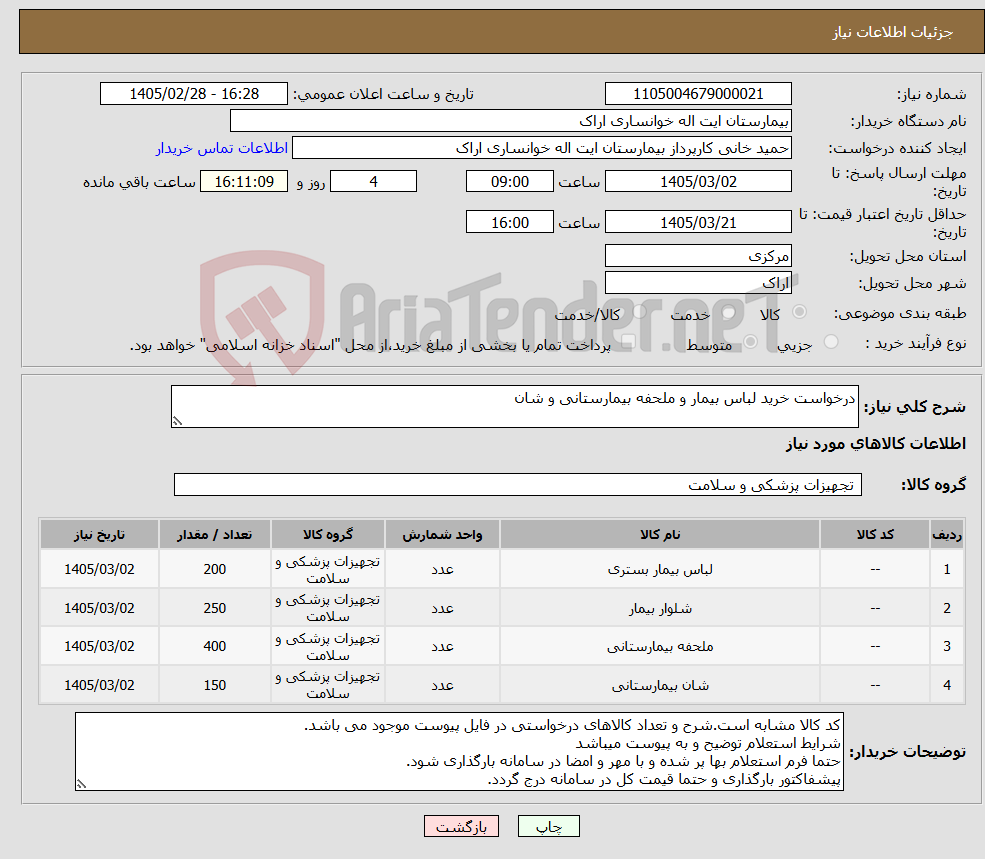Click row number 3 cell
The image size is (985, 859).
(x=947, y=646)
